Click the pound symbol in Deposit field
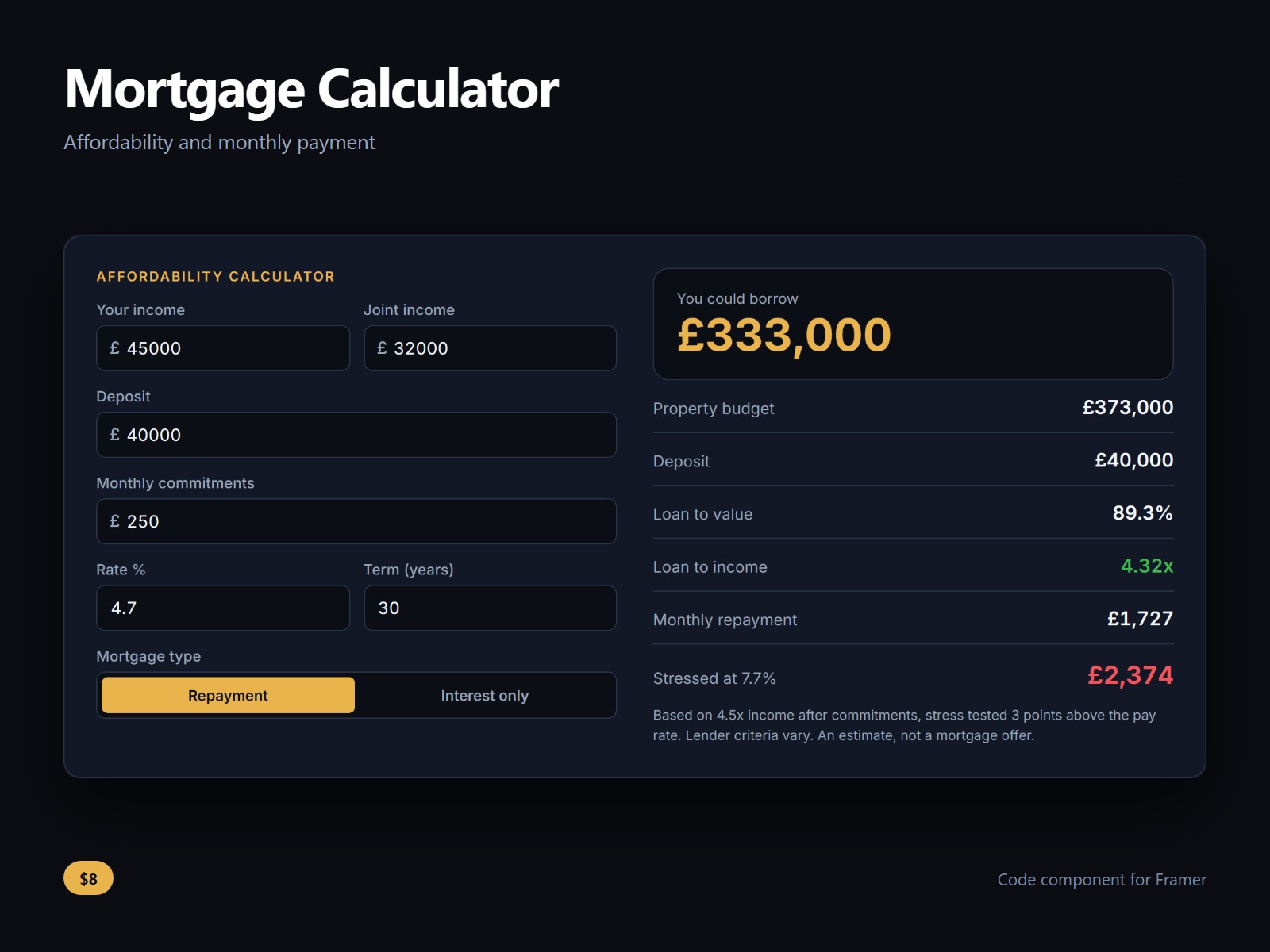Viewport: 1270px width, 952px height. click(115, 435)
